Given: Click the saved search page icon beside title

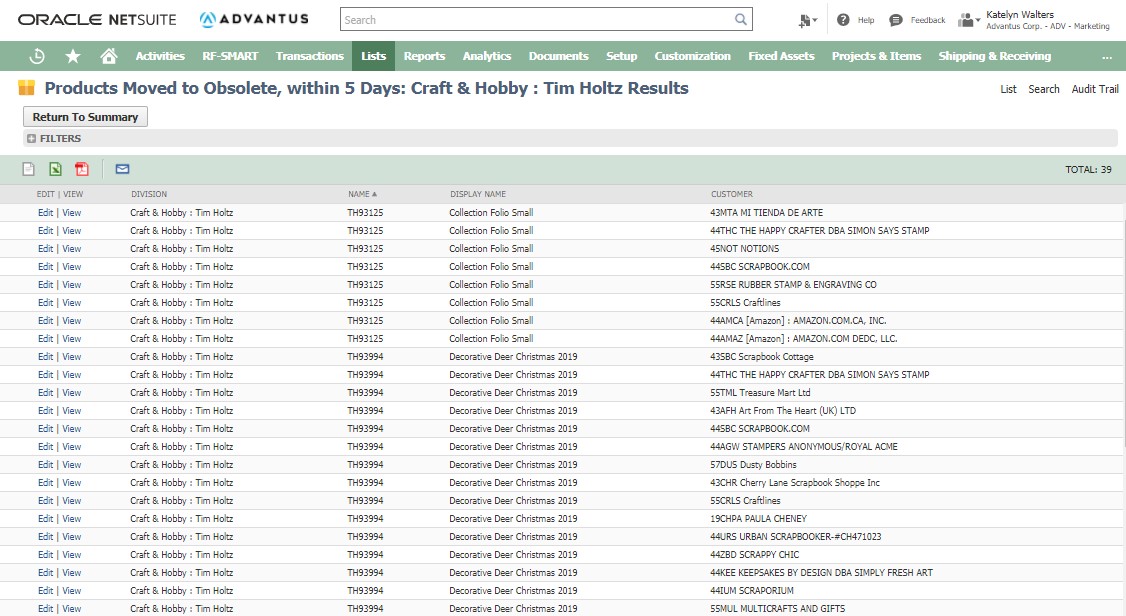Looking at the screenshot, I should 27,88.
